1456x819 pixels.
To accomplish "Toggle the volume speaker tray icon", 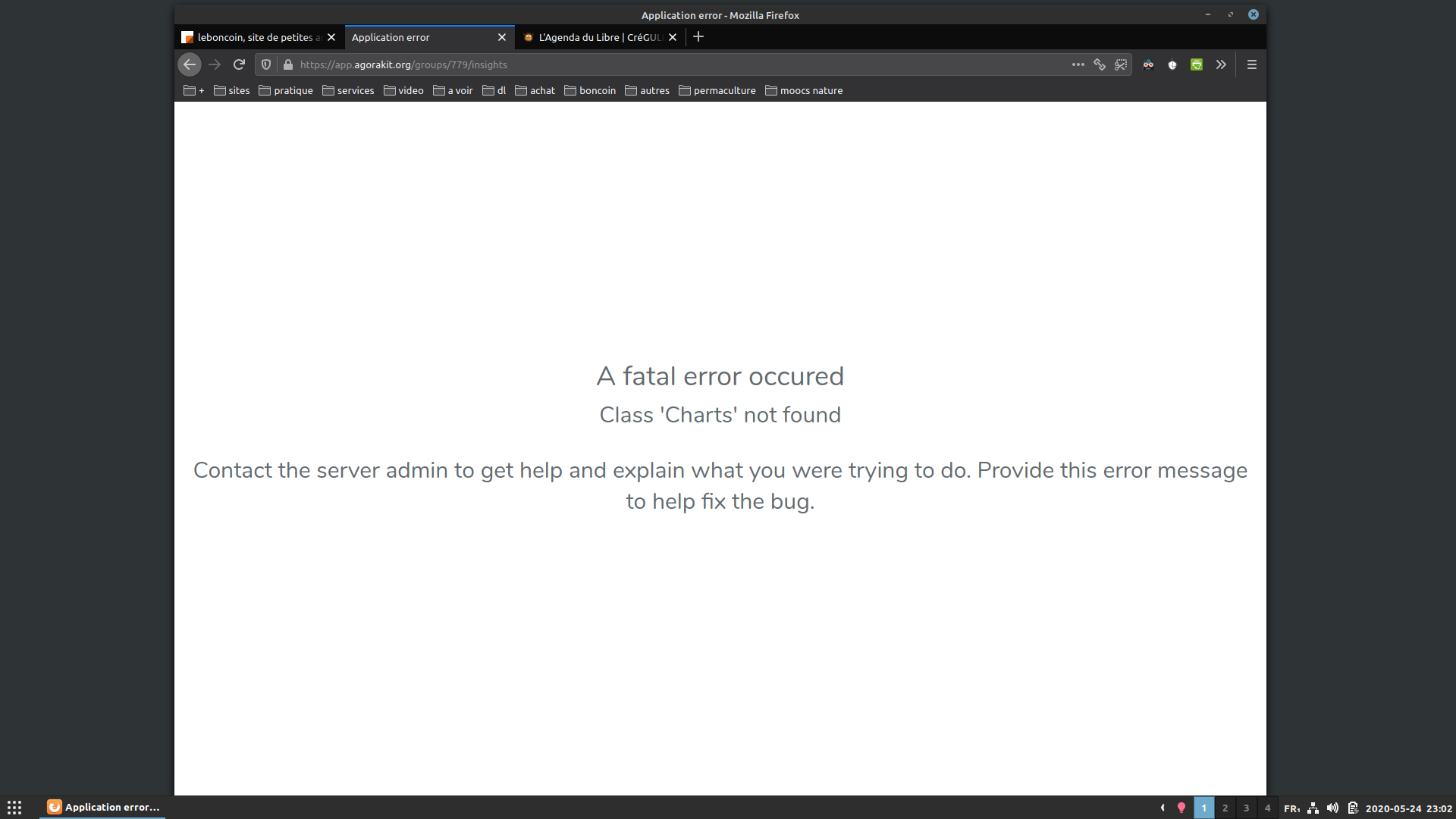I will [x=1332, y=808].
